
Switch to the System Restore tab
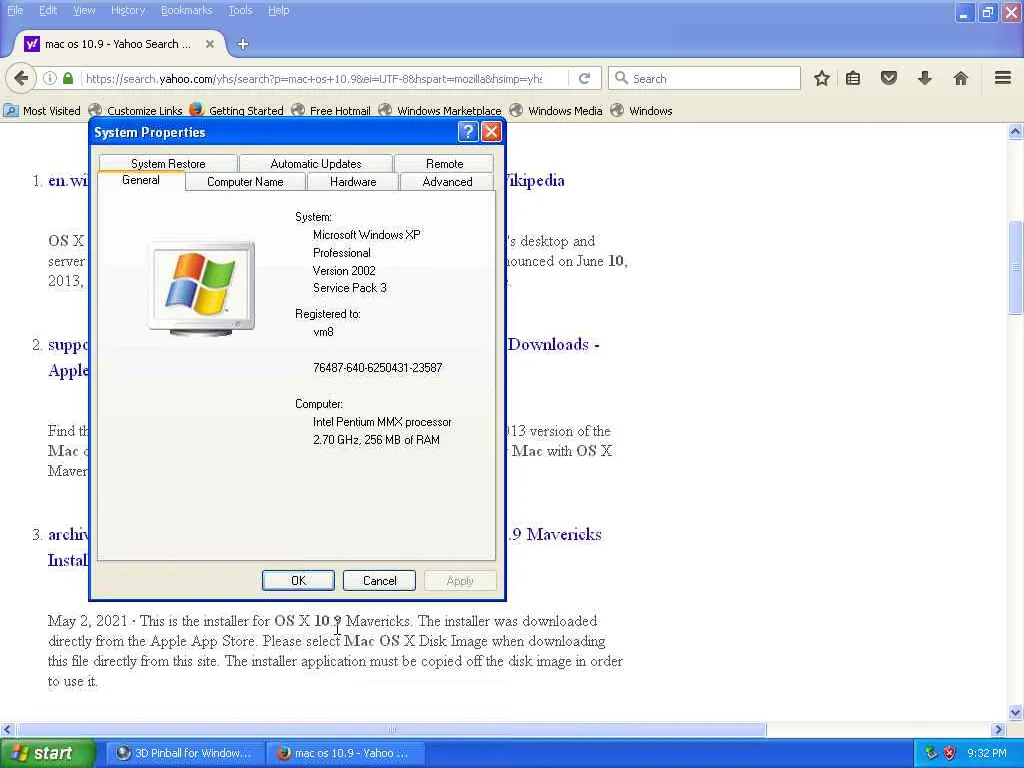[168, 163]
